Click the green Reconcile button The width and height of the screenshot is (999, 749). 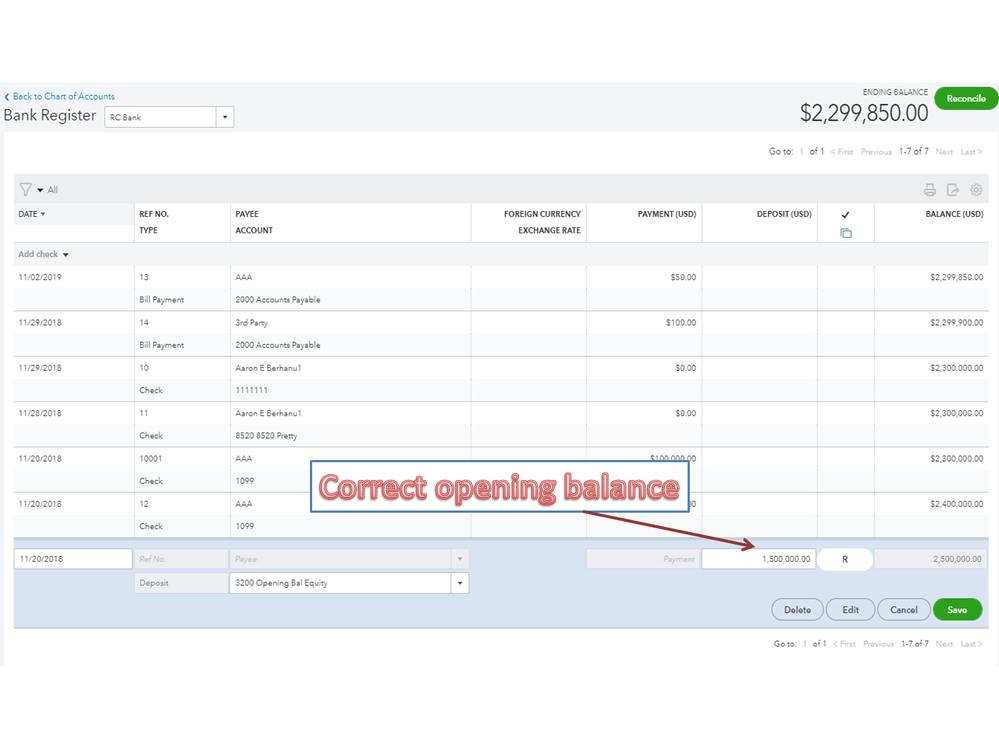[x=965, y=99]
